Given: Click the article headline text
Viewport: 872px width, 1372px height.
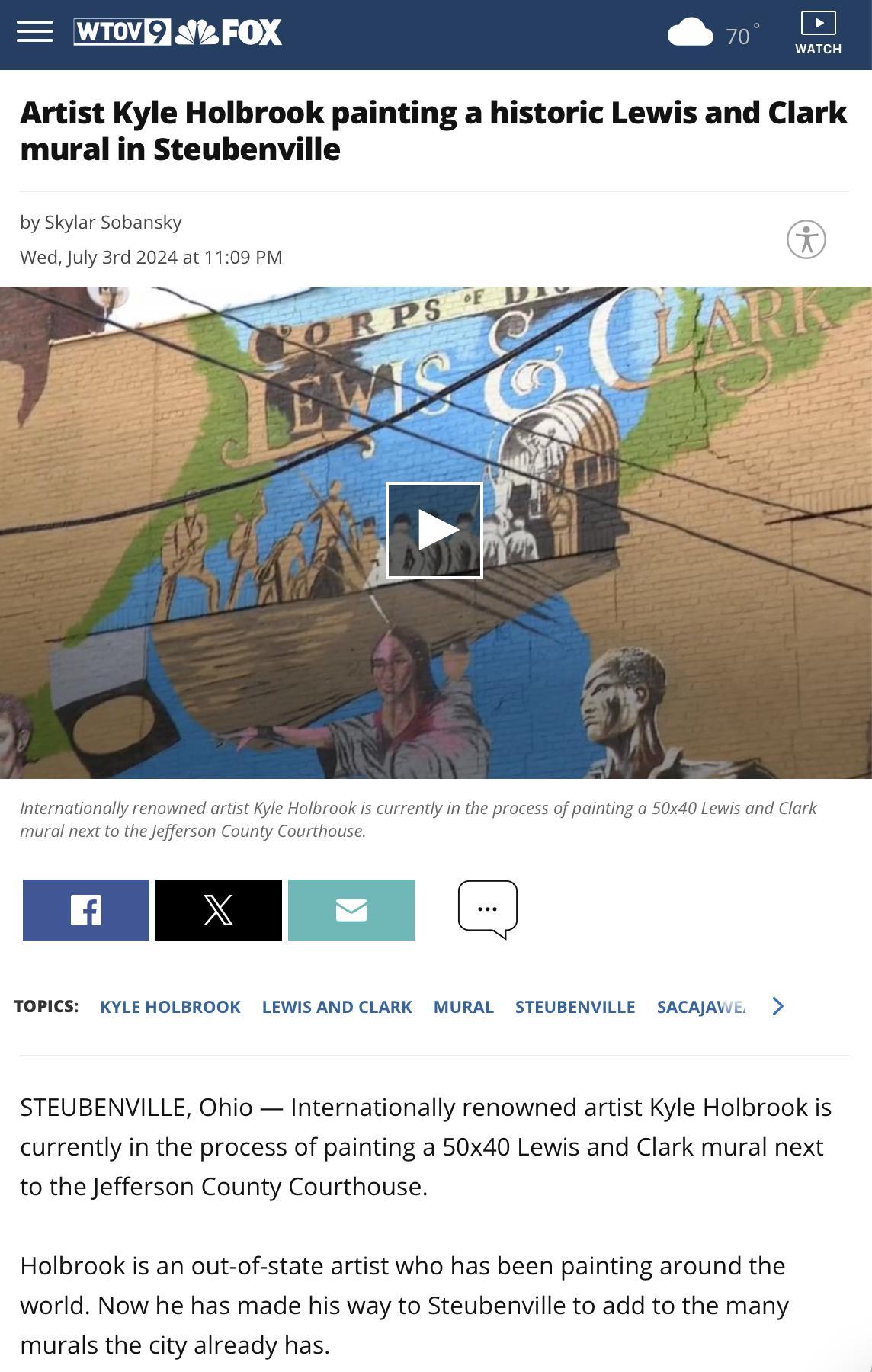Looking at the screenshot, I should click(x=433, y=131).
